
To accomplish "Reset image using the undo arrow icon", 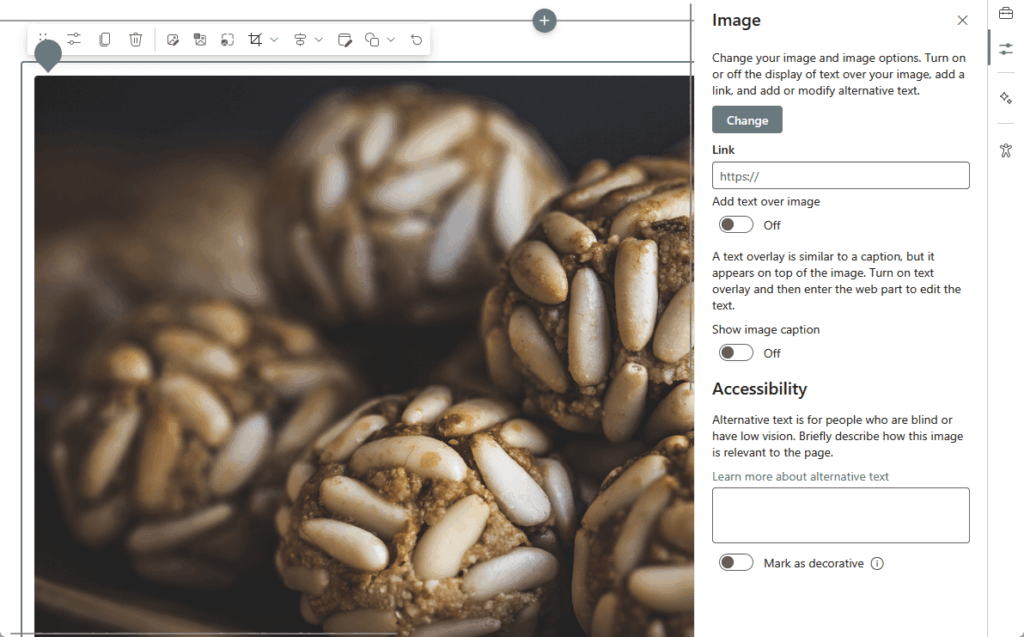I will pyautogui.click(x=416, y=40).
